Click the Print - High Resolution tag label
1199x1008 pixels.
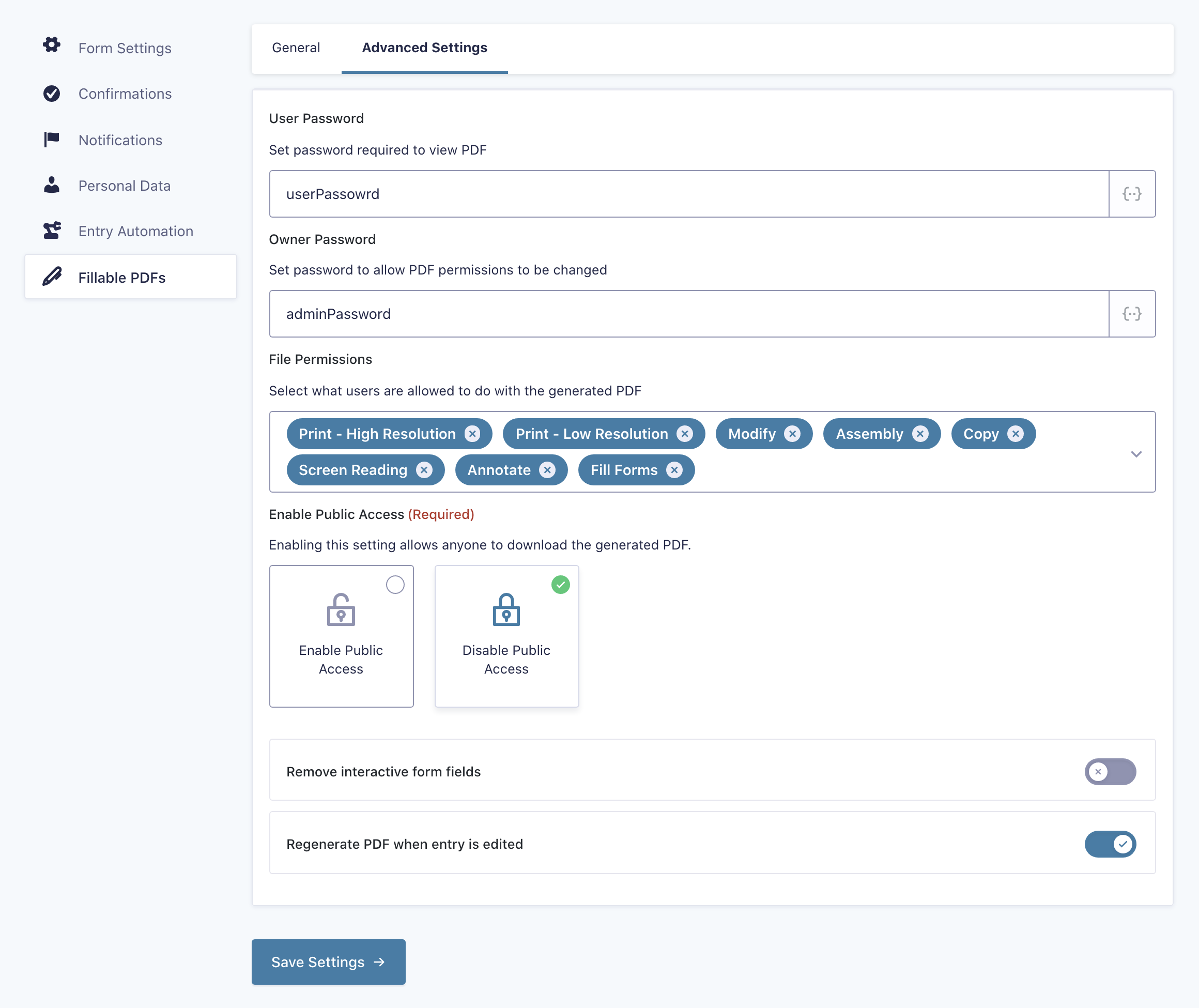[377, 434]
